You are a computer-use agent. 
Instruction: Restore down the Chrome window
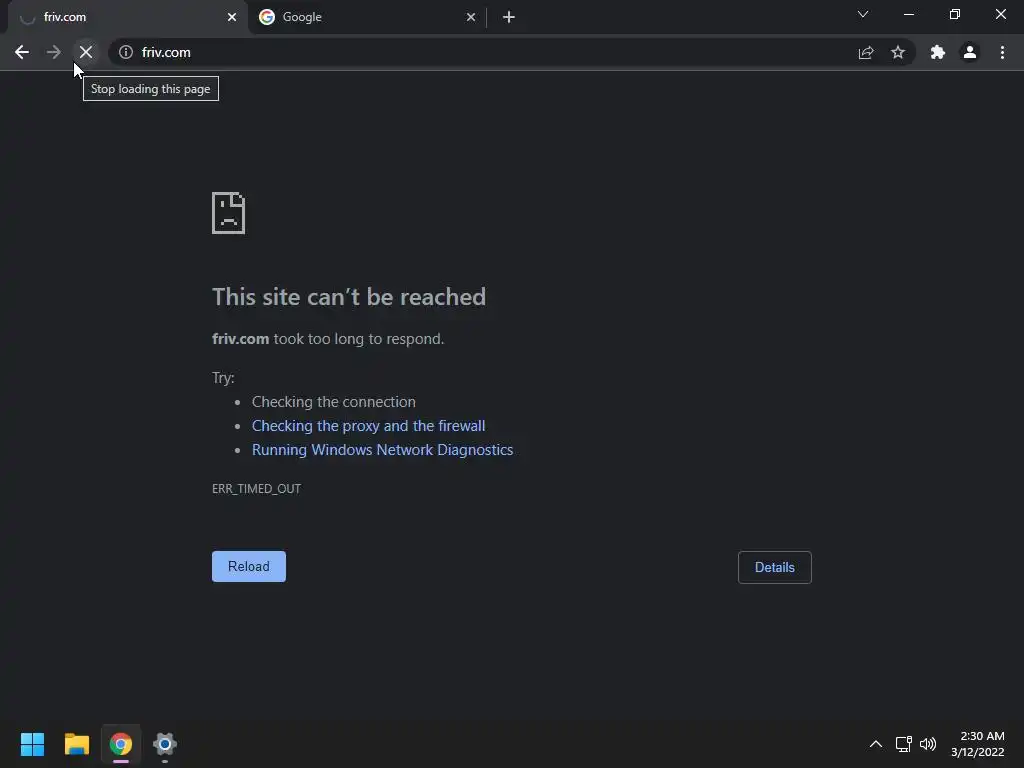(955, 14)
